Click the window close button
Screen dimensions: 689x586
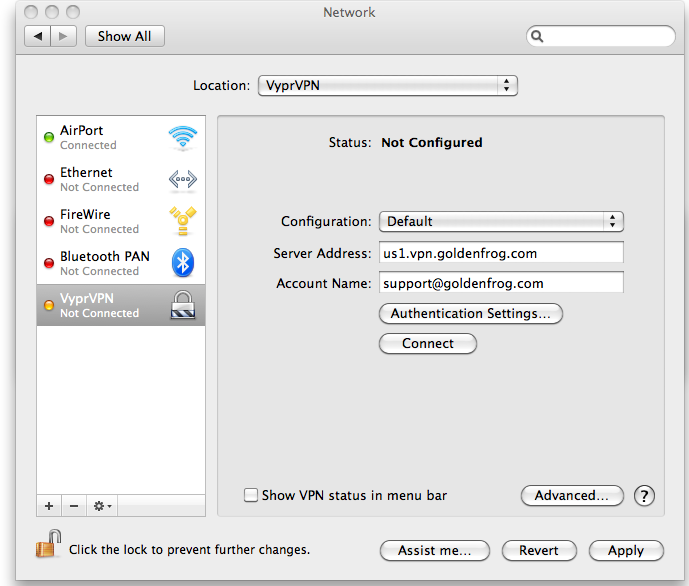[x=31, y=12]
